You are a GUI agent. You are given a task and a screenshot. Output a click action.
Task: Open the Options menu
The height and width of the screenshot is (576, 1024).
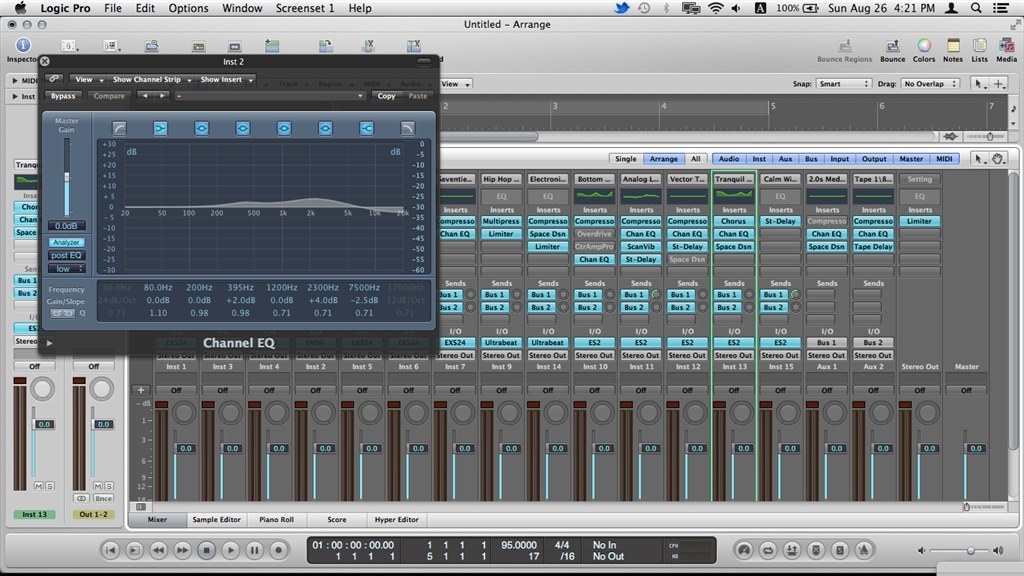pos(188,8)
